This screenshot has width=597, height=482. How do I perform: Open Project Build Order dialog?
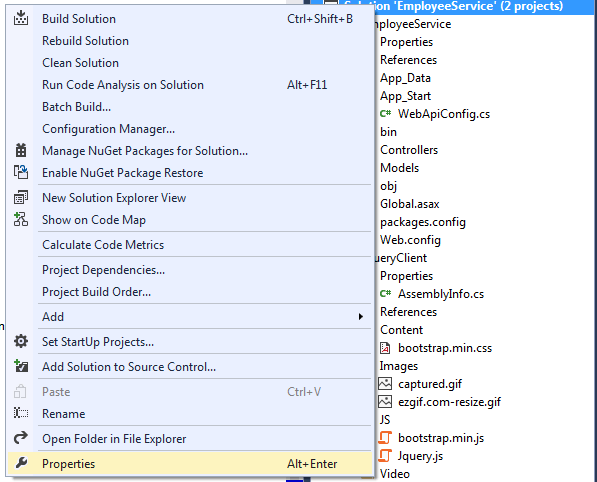189,292
